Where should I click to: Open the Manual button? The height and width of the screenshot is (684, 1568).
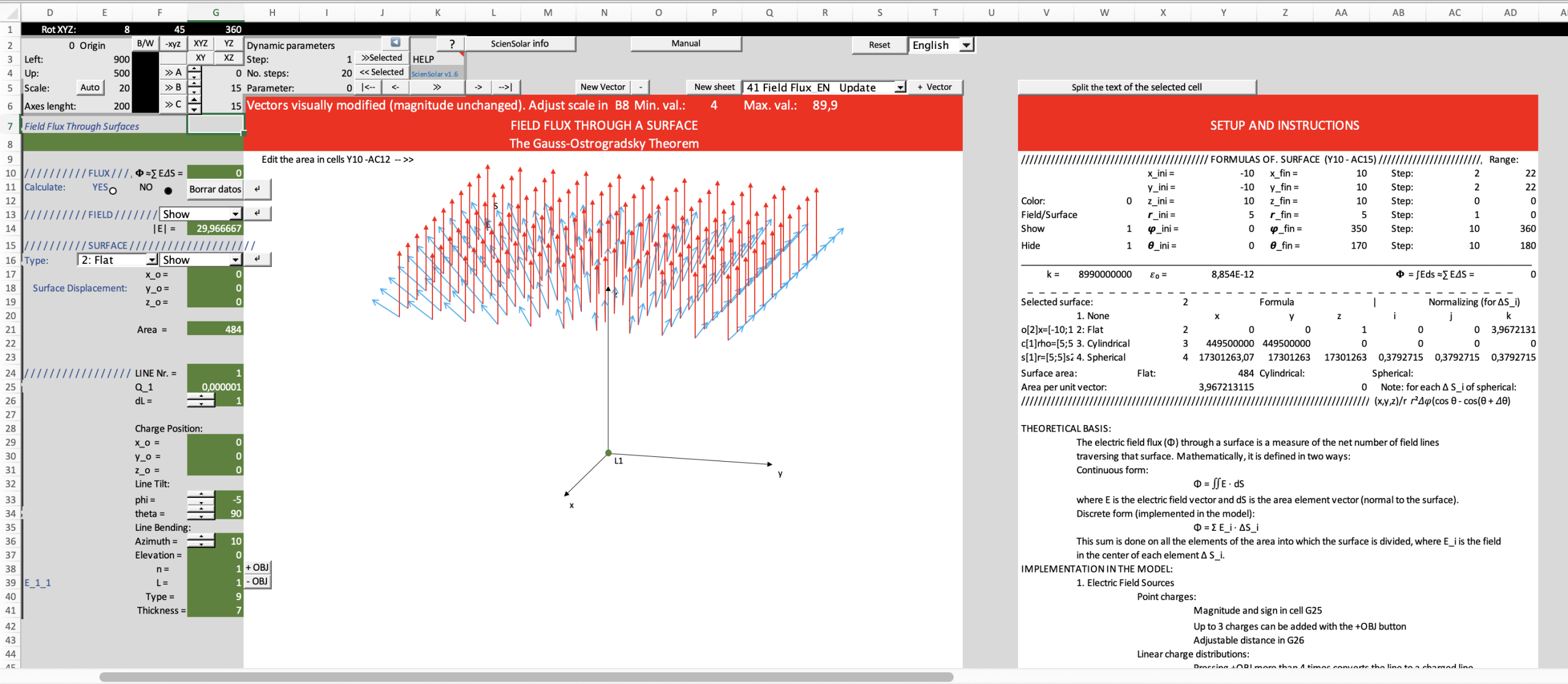(685, 43)
